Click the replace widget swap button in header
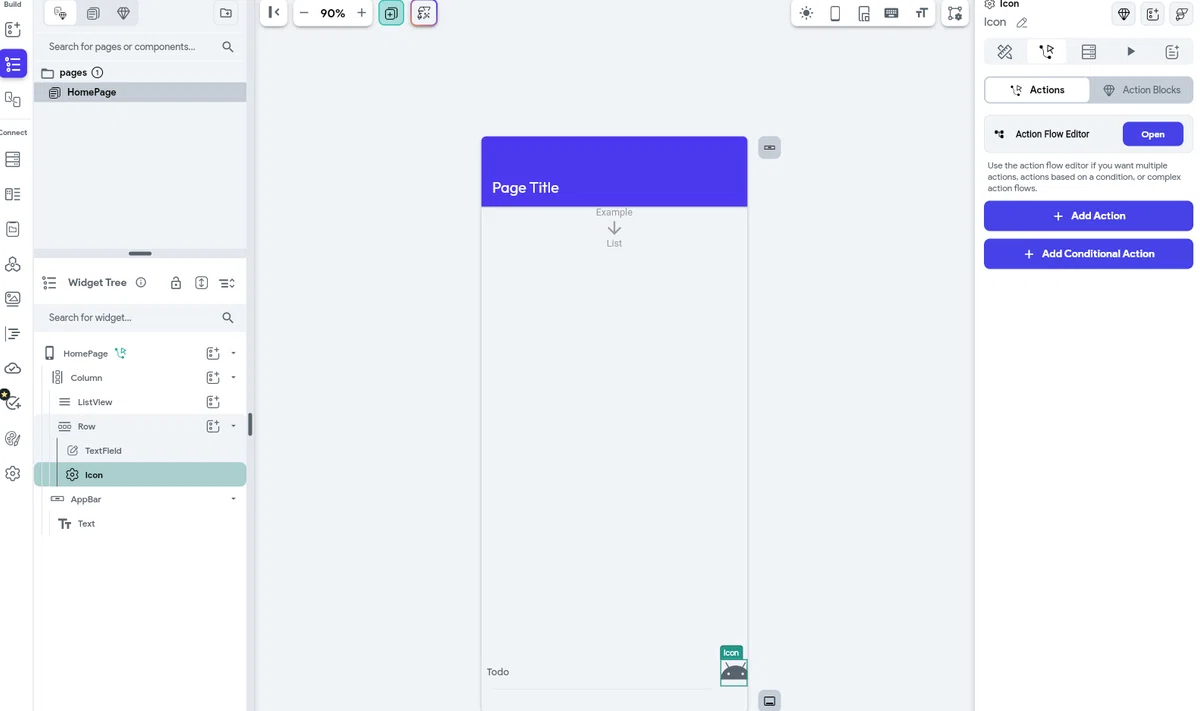 (1182, 13)
